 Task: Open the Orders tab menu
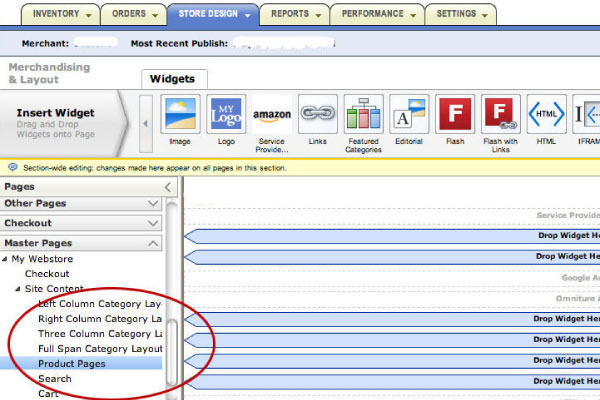pyautogui.click(x=133, y=14)
